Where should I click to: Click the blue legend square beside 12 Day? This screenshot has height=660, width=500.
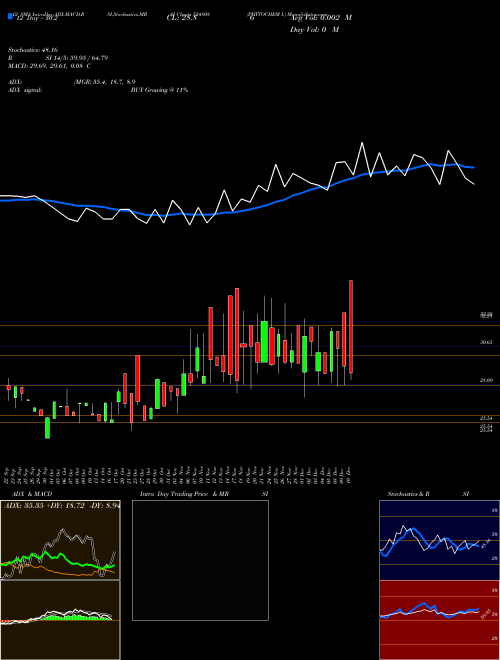coord(10,17)
